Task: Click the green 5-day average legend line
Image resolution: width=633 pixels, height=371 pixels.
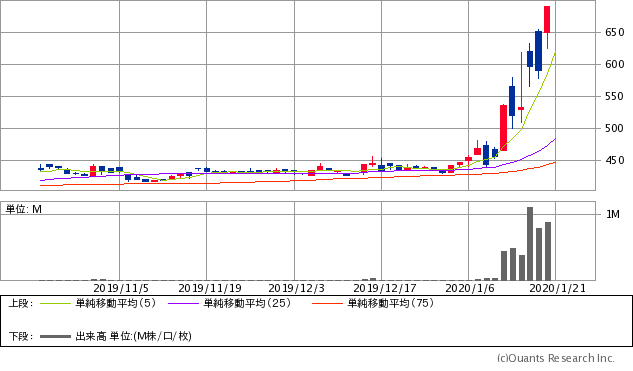Action: 55,303
